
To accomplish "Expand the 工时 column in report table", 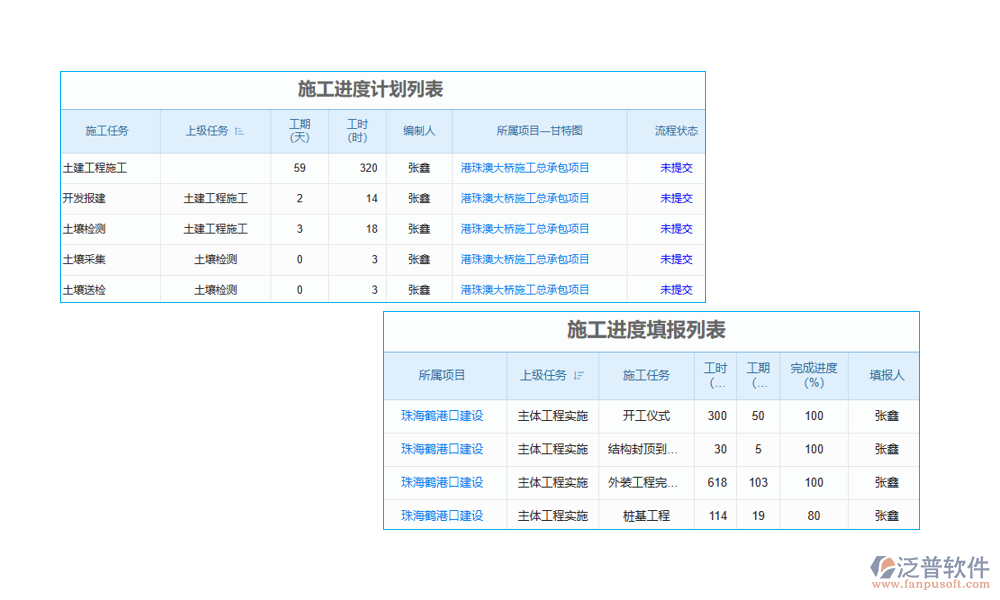I will [x=716, y=375].
